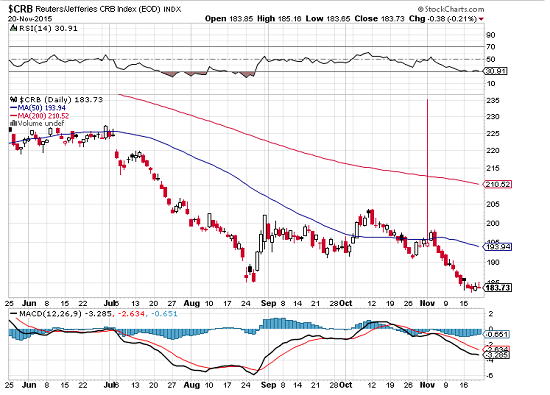
Task: Select the Open 183.85 value in the header
Action: 229,19
